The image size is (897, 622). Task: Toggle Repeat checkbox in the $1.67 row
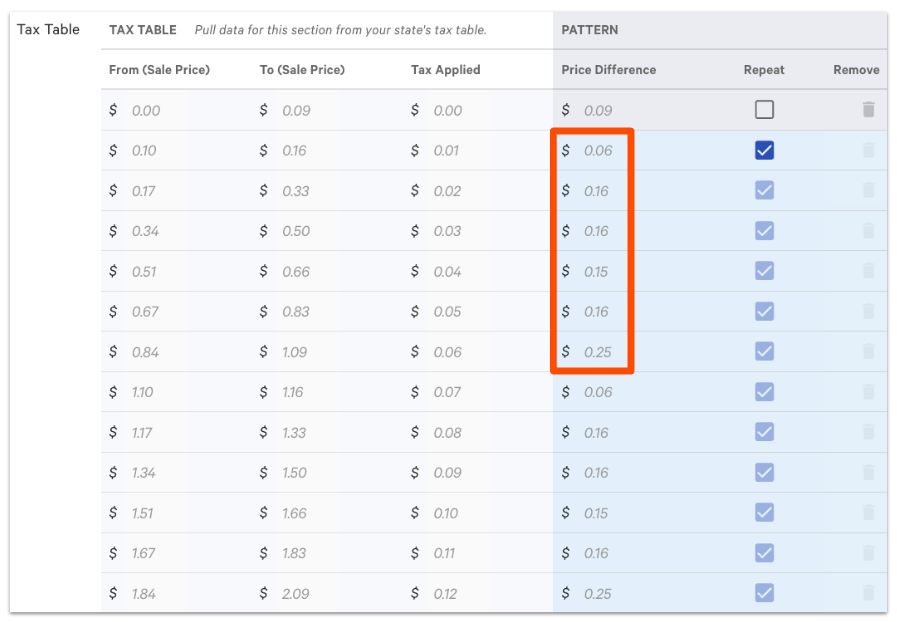764,553
